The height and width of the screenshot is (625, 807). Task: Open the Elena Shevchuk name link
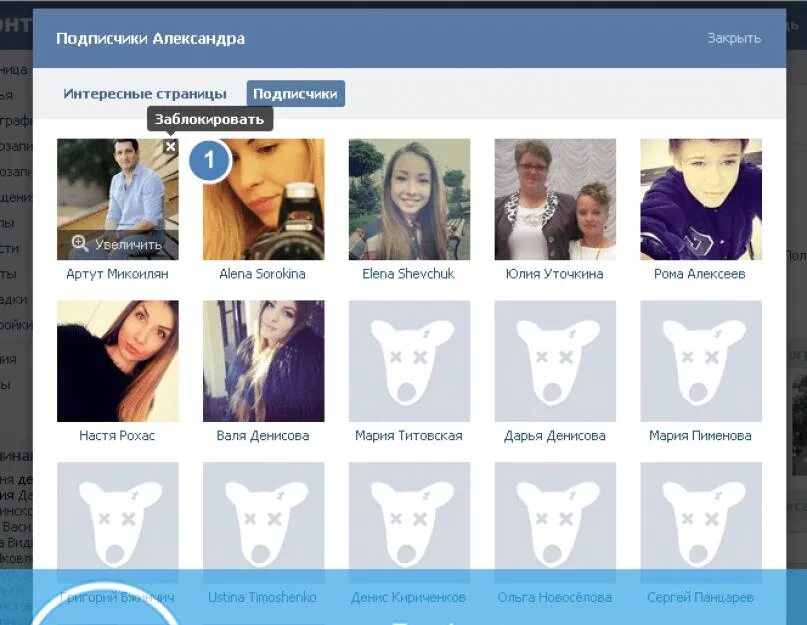408,274
